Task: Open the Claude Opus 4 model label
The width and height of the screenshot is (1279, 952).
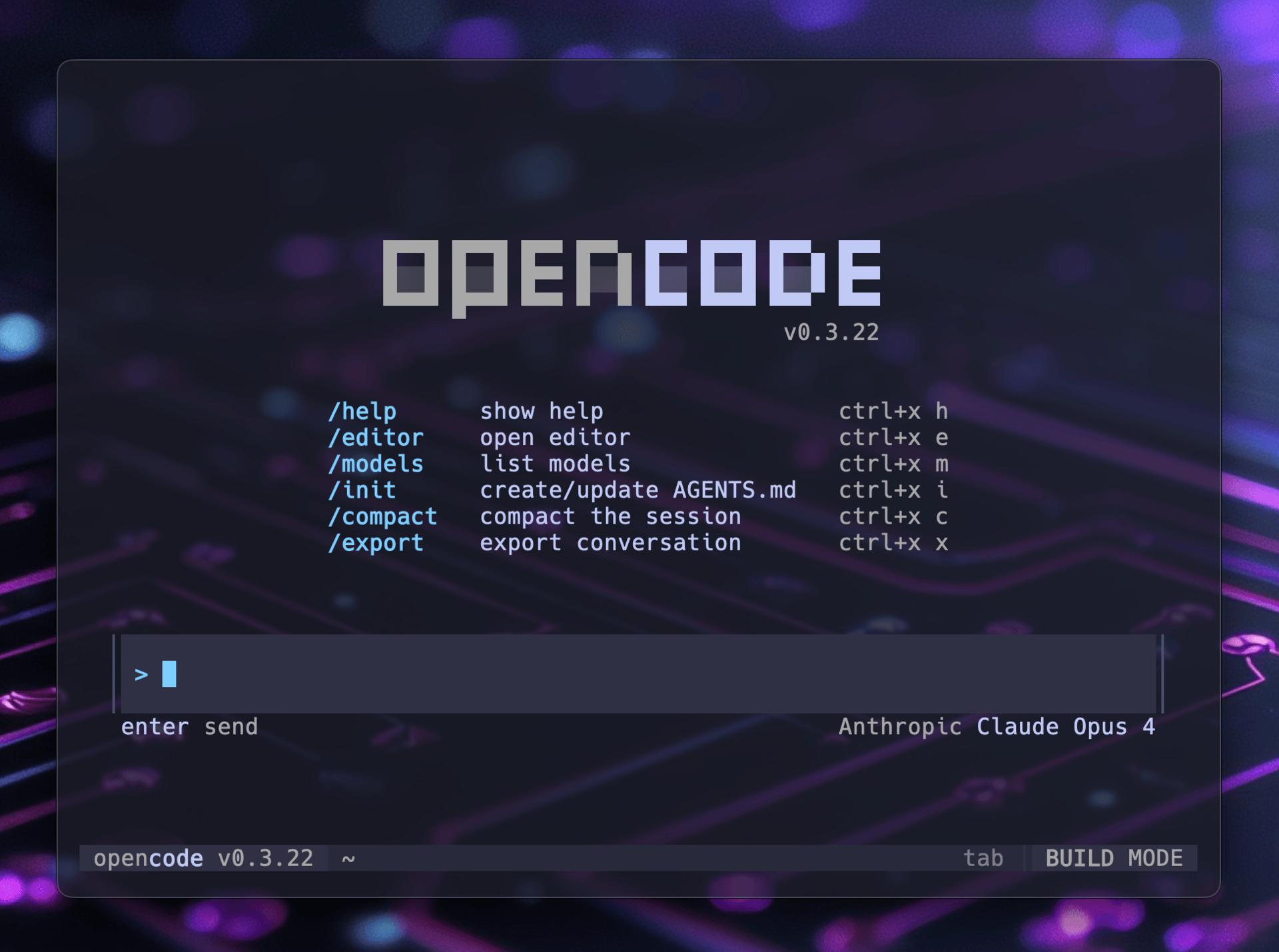Action: click(1066, 726)
